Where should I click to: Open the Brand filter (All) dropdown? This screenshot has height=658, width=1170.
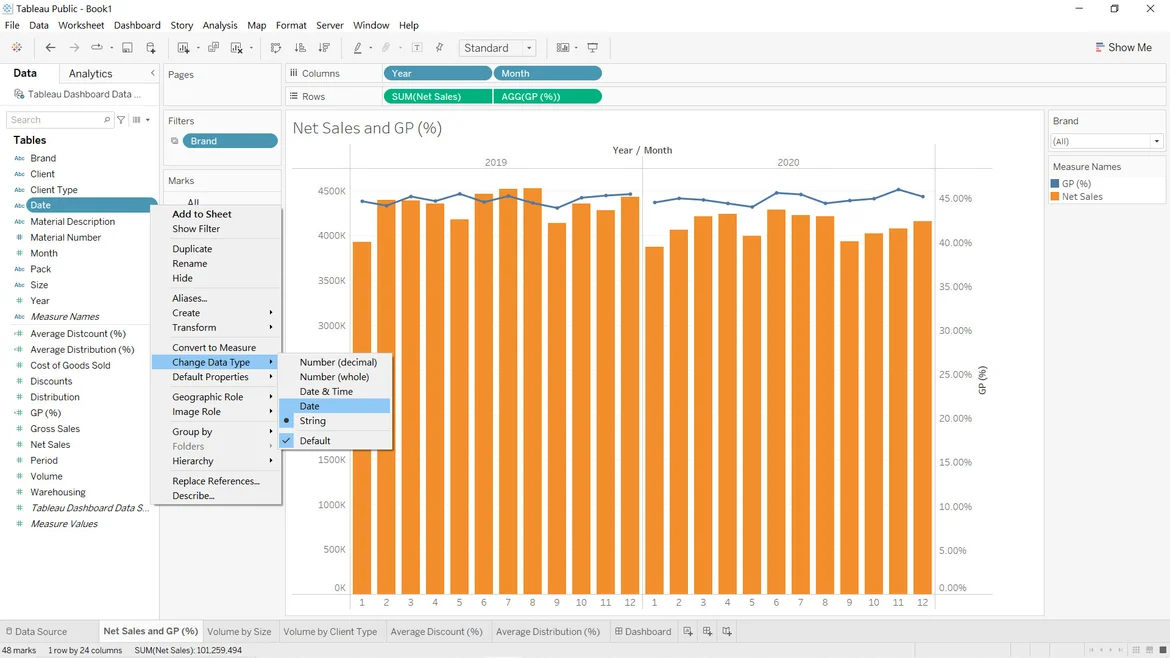coord(1105,142)
